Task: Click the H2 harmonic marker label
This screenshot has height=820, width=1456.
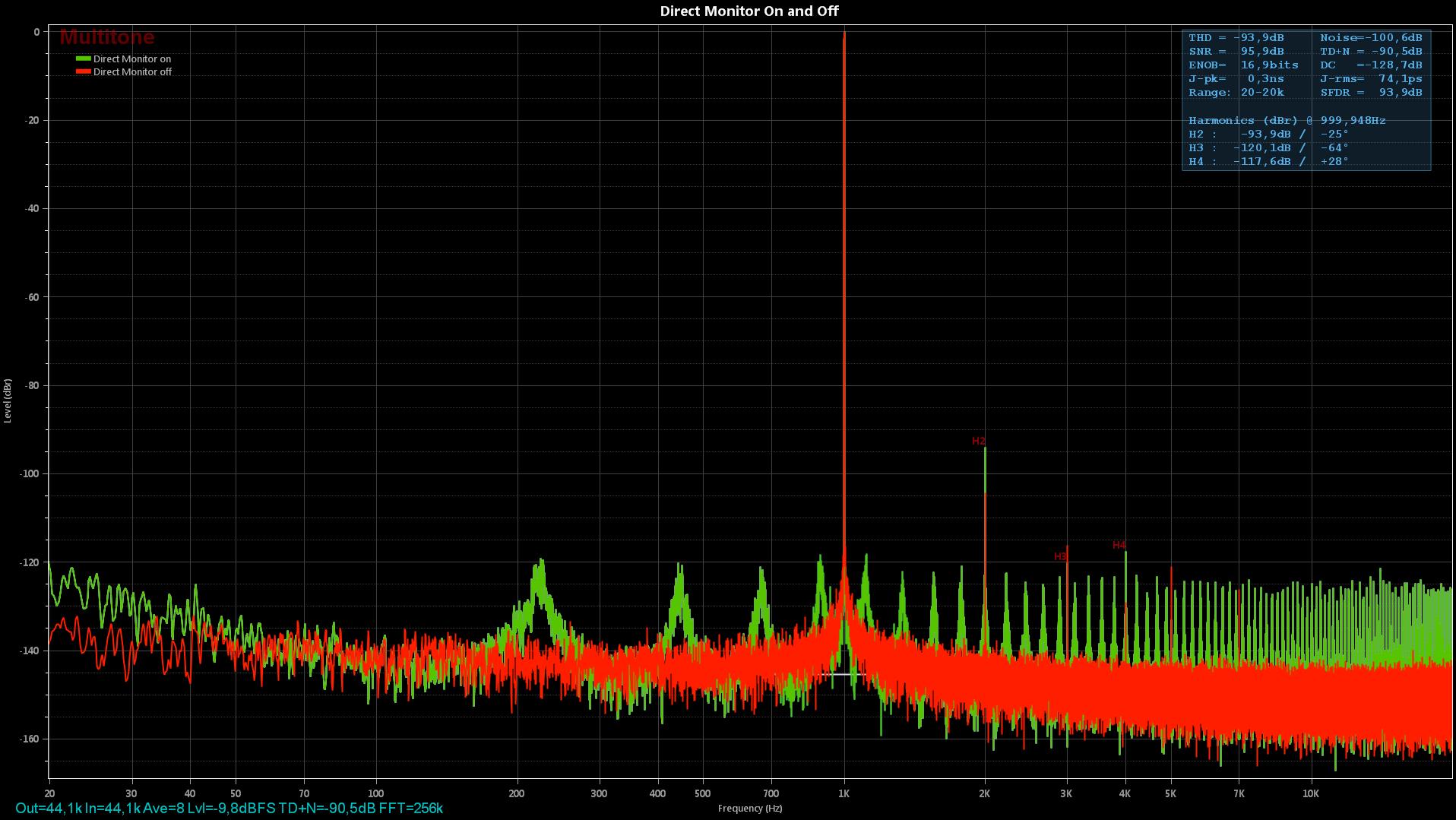Action: click(978, 441)
